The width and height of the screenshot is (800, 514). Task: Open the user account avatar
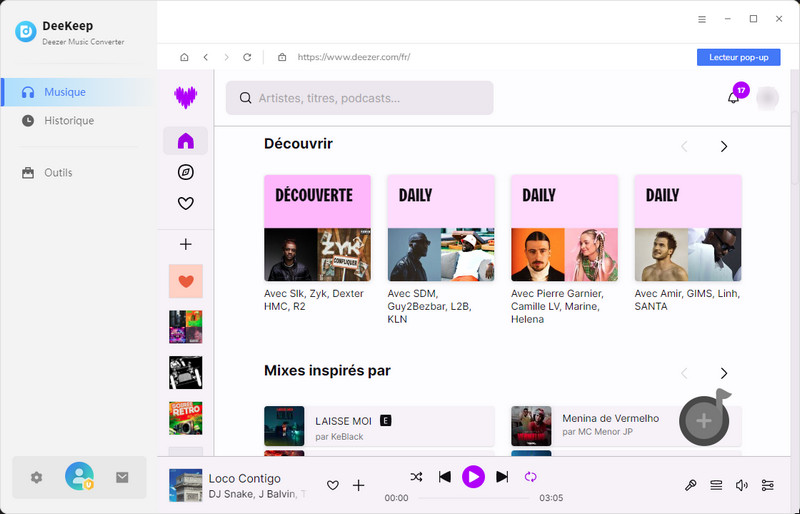click(x=79, y=476)
